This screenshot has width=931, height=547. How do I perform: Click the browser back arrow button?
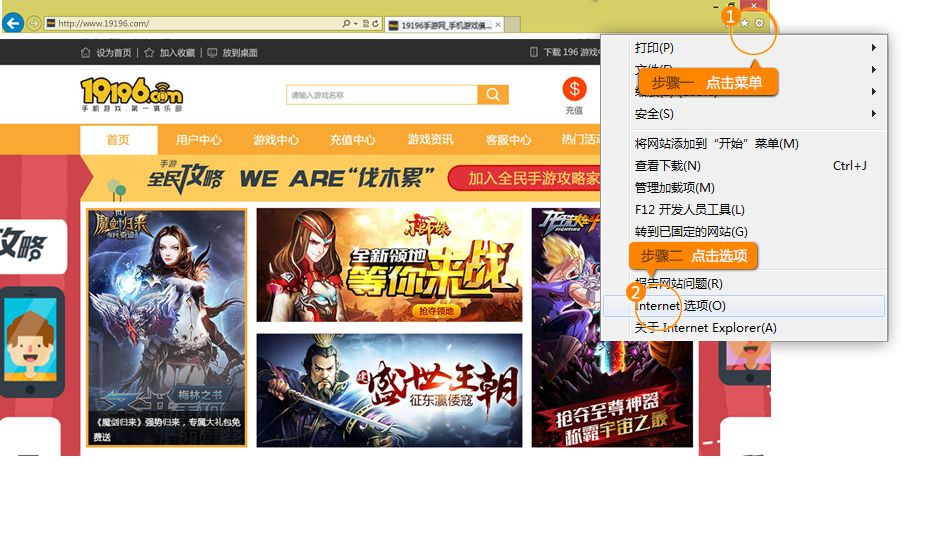pyautogui.click(x=12, y=23)
